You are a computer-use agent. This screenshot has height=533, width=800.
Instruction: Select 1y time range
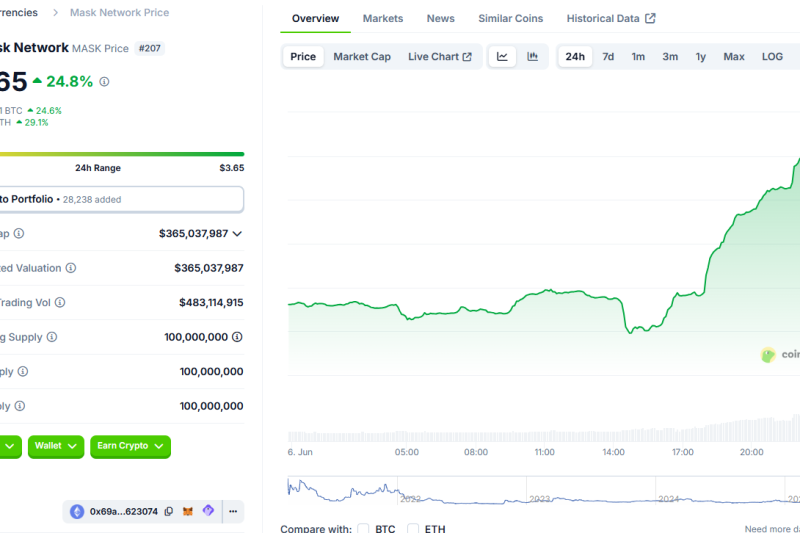point(701,57)
